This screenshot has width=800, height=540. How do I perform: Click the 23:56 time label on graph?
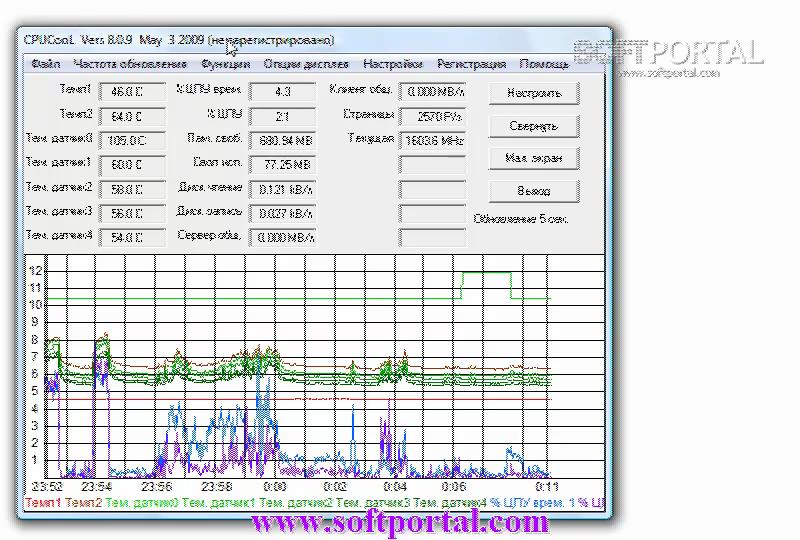[157, 486]
